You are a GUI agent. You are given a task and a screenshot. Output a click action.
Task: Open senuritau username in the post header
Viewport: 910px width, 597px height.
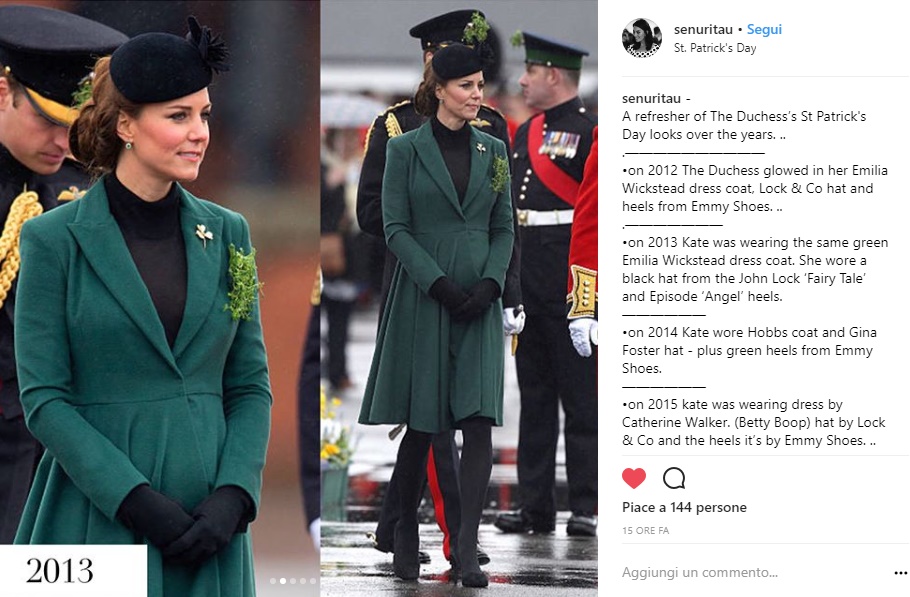tap(703, 30)
